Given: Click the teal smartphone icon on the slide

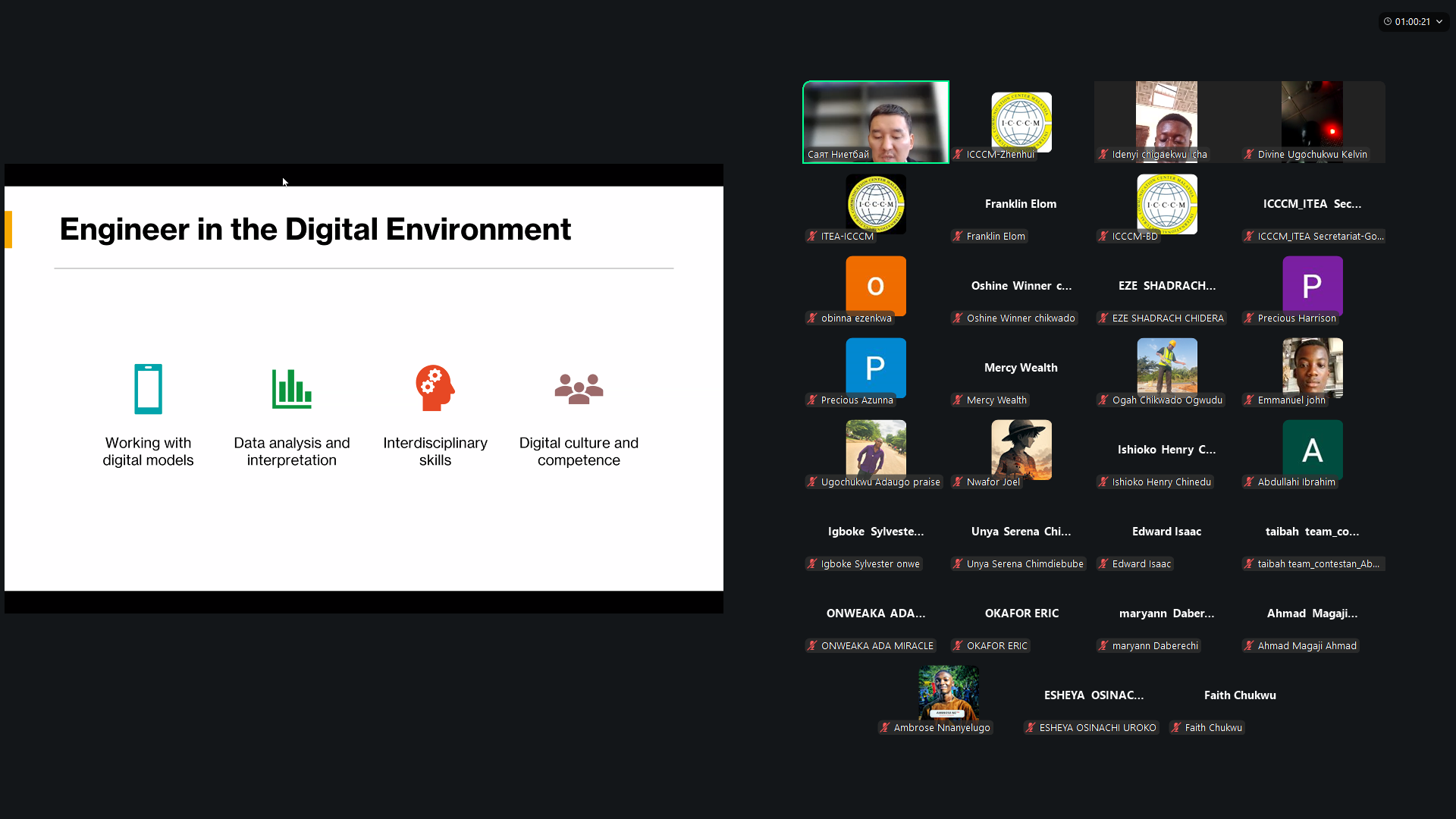Looking at the screenshot, I should pos(148,389).
